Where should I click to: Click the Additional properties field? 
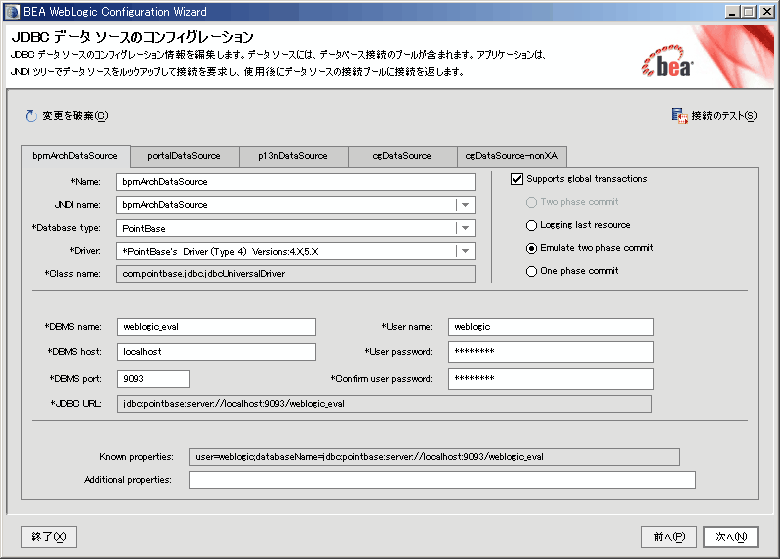point(442,480)
